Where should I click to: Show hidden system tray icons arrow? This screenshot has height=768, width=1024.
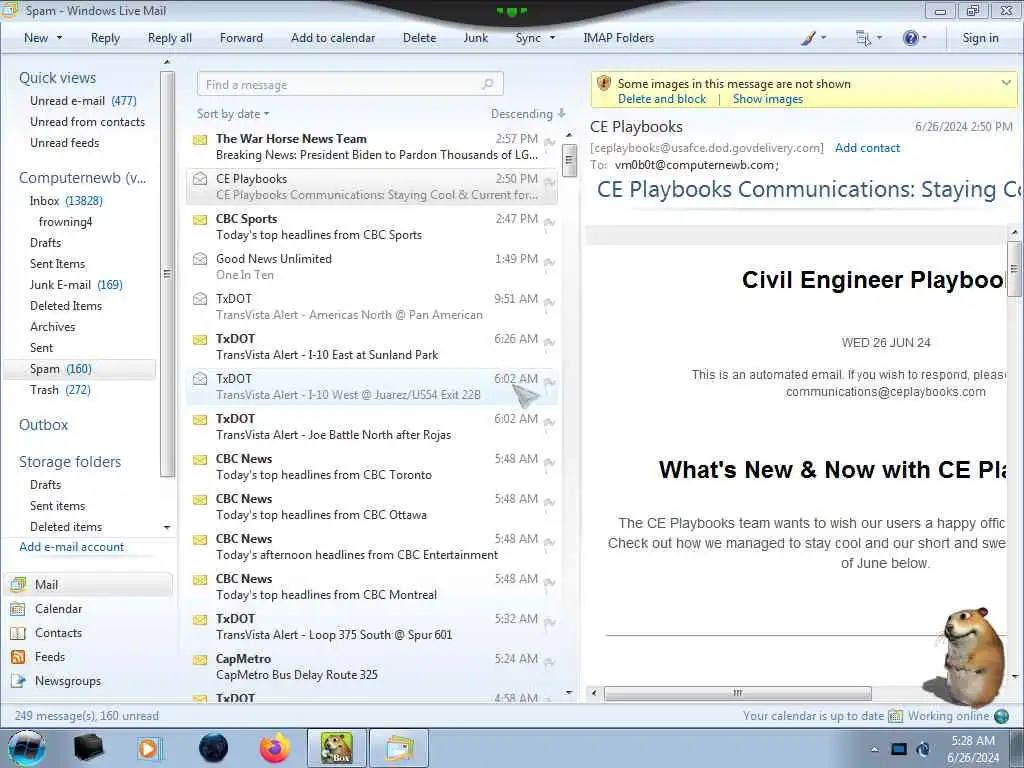pyautogui.click(x=874, y=749)
